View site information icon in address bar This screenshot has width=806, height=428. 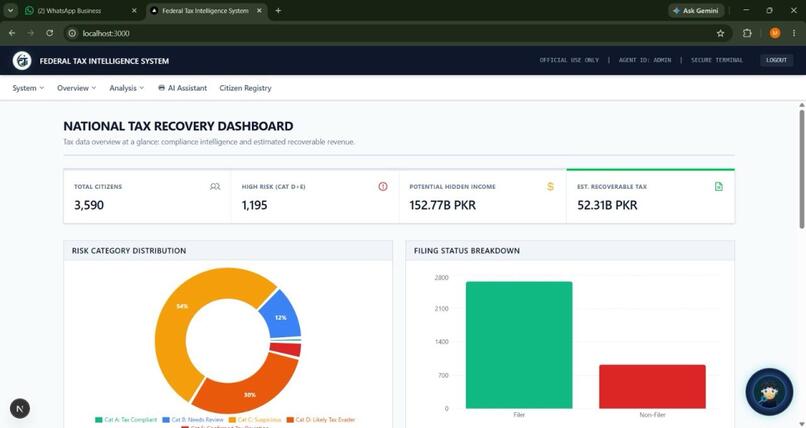[x=72, y=33]
